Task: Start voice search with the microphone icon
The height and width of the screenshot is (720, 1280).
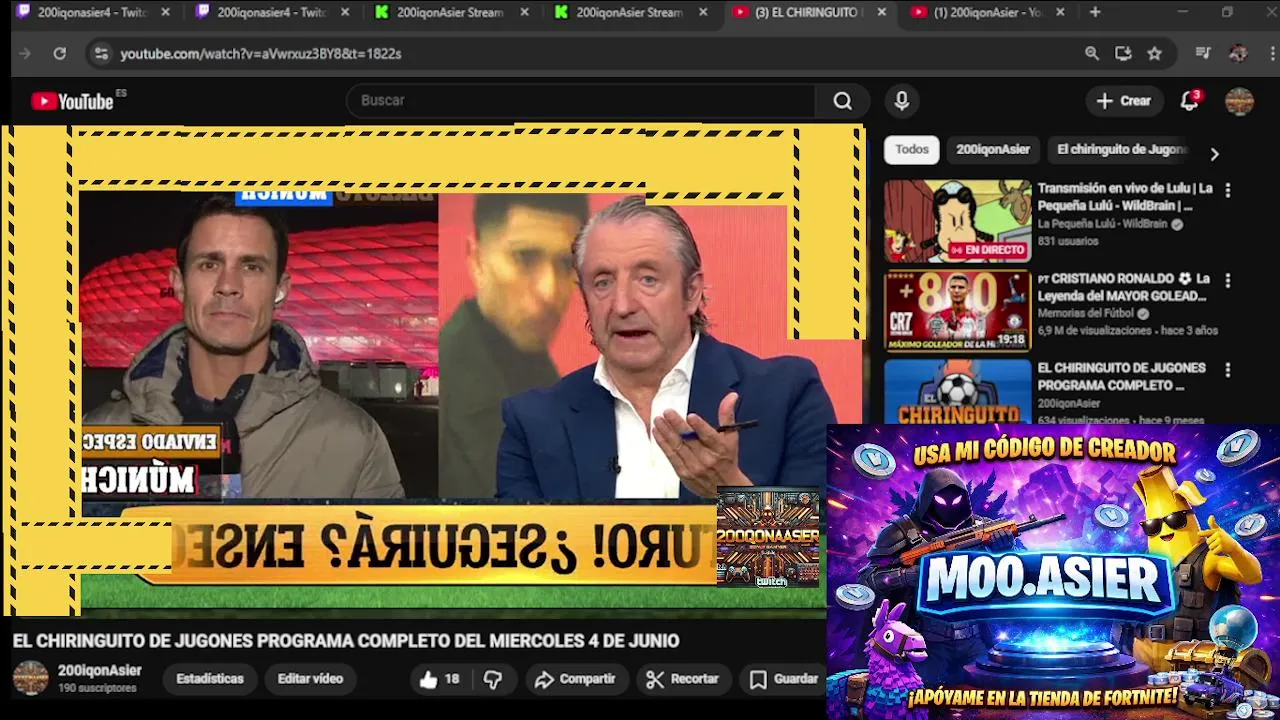Action: coord(902,101)
